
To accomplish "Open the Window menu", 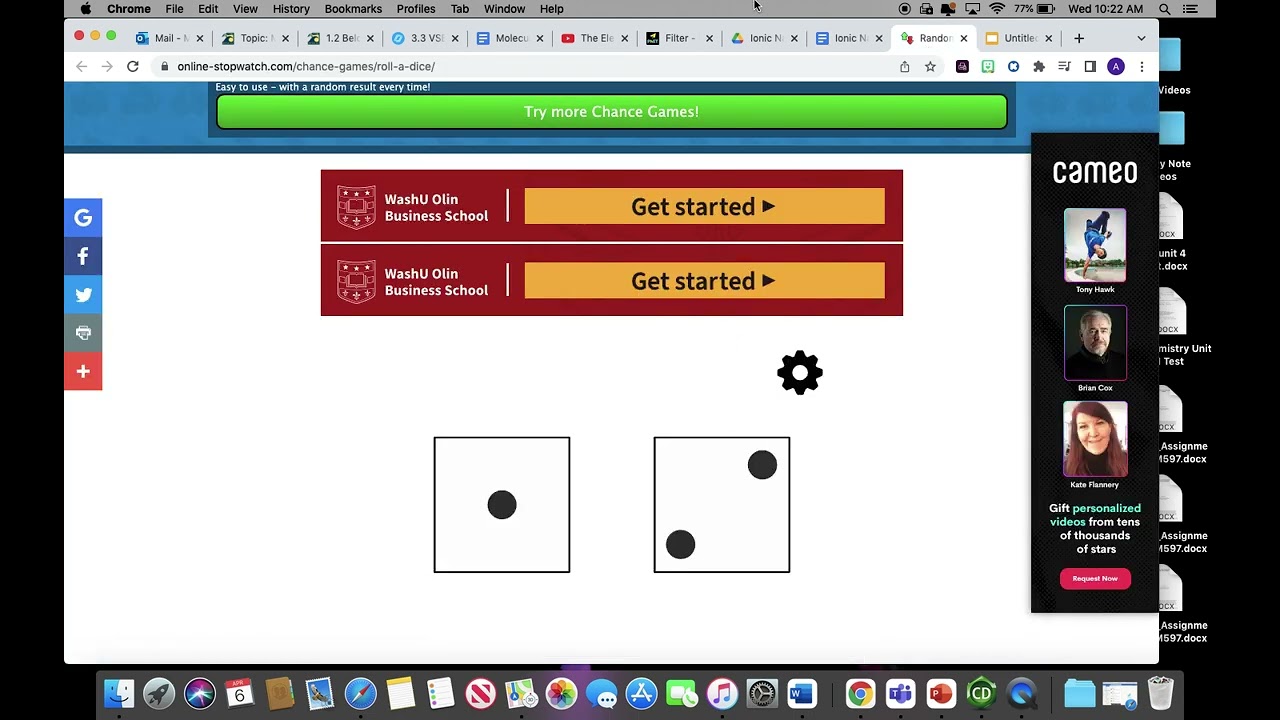I will click(x=504, y=9).
